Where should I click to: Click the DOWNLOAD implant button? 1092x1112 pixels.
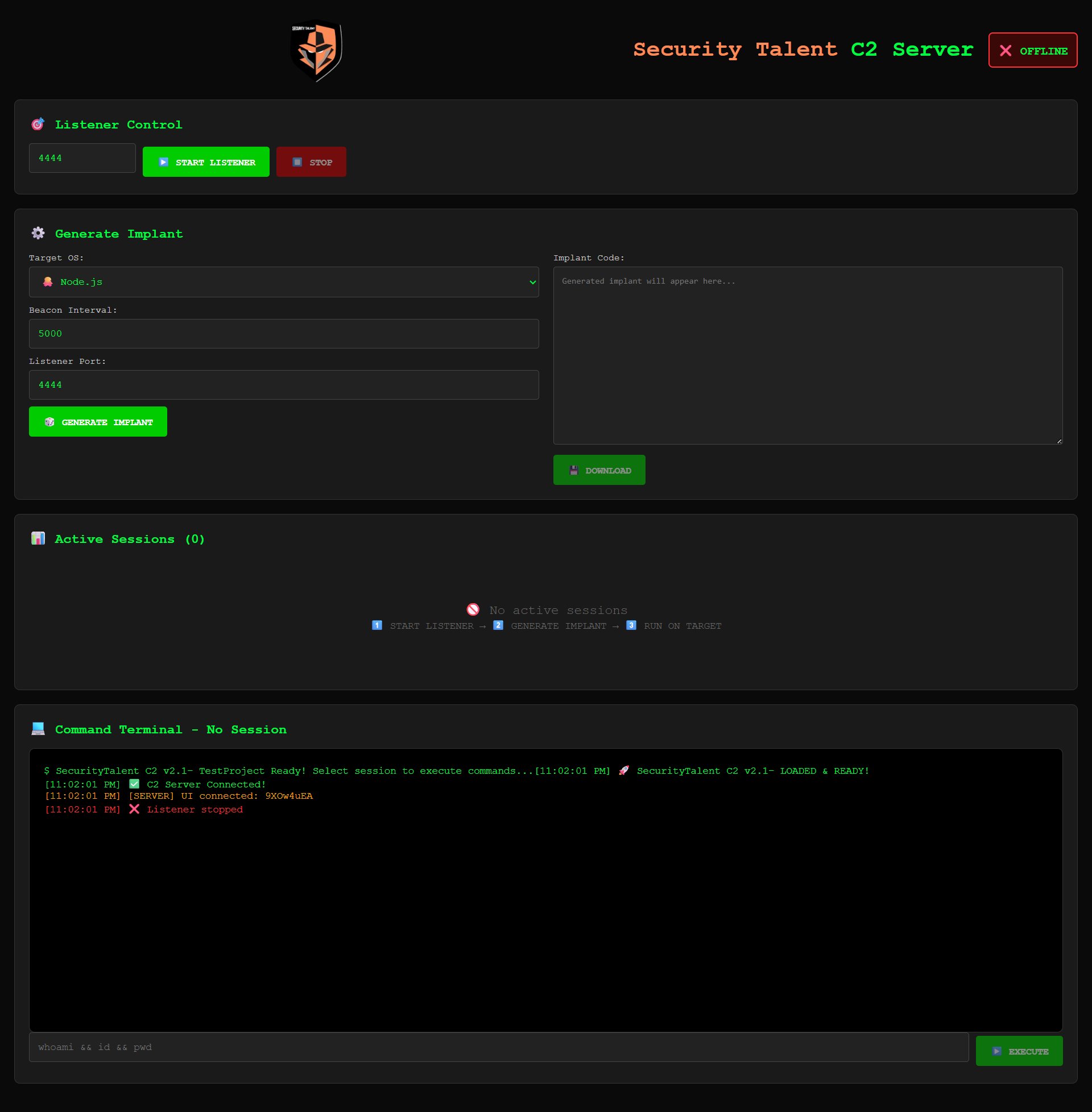coord(599,470)
